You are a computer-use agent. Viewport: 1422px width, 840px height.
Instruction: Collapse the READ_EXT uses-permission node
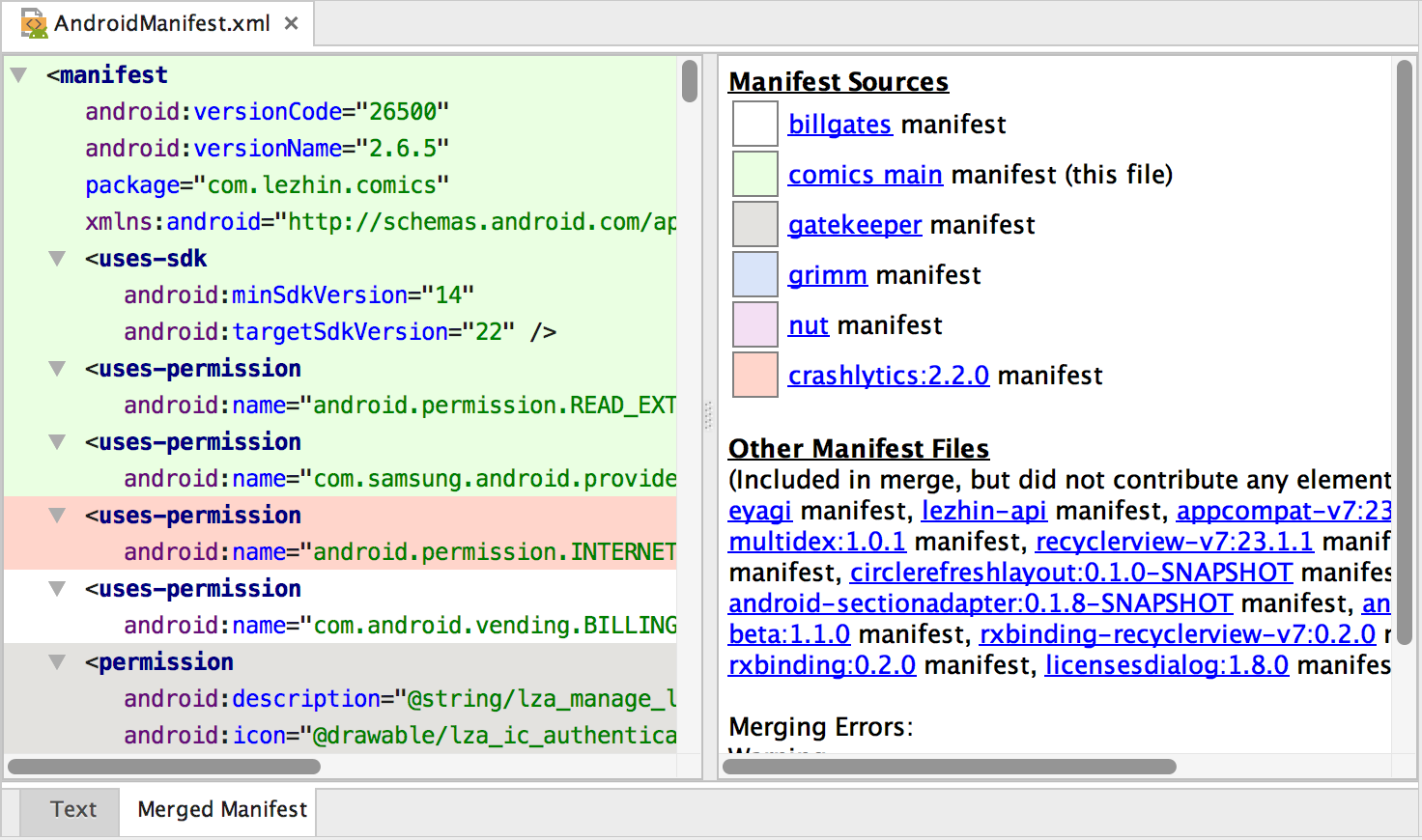tap(57, 368)
